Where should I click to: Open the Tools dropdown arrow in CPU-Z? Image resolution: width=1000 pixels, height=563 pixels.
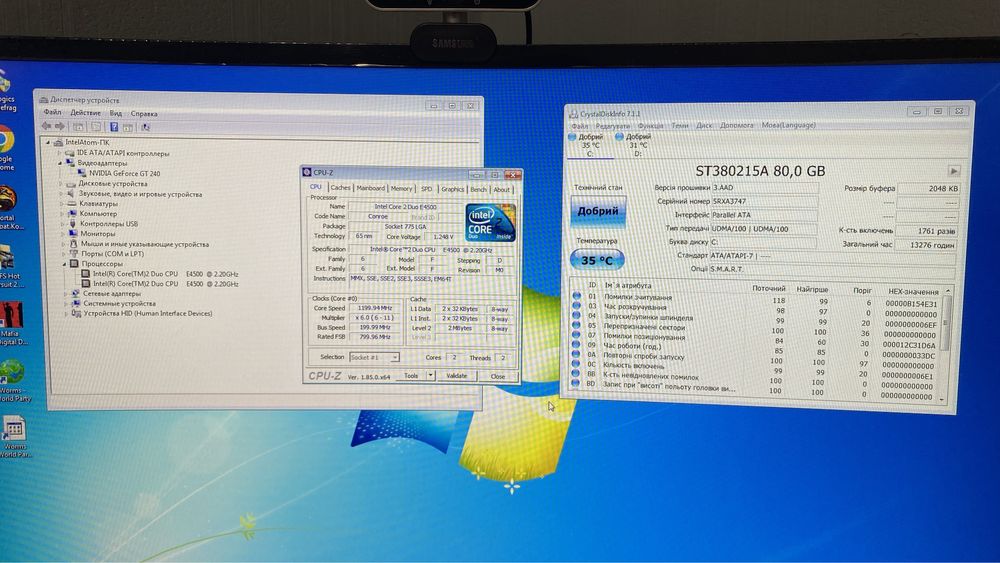click(x=430, y=376)
